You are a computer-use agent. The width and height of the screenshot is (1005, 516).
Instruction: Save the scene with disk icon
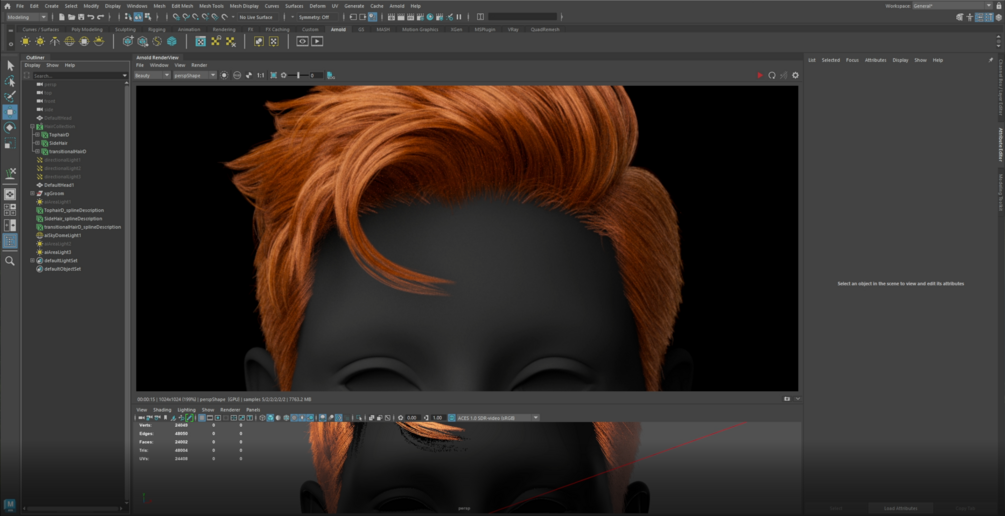tap(81, 17)
